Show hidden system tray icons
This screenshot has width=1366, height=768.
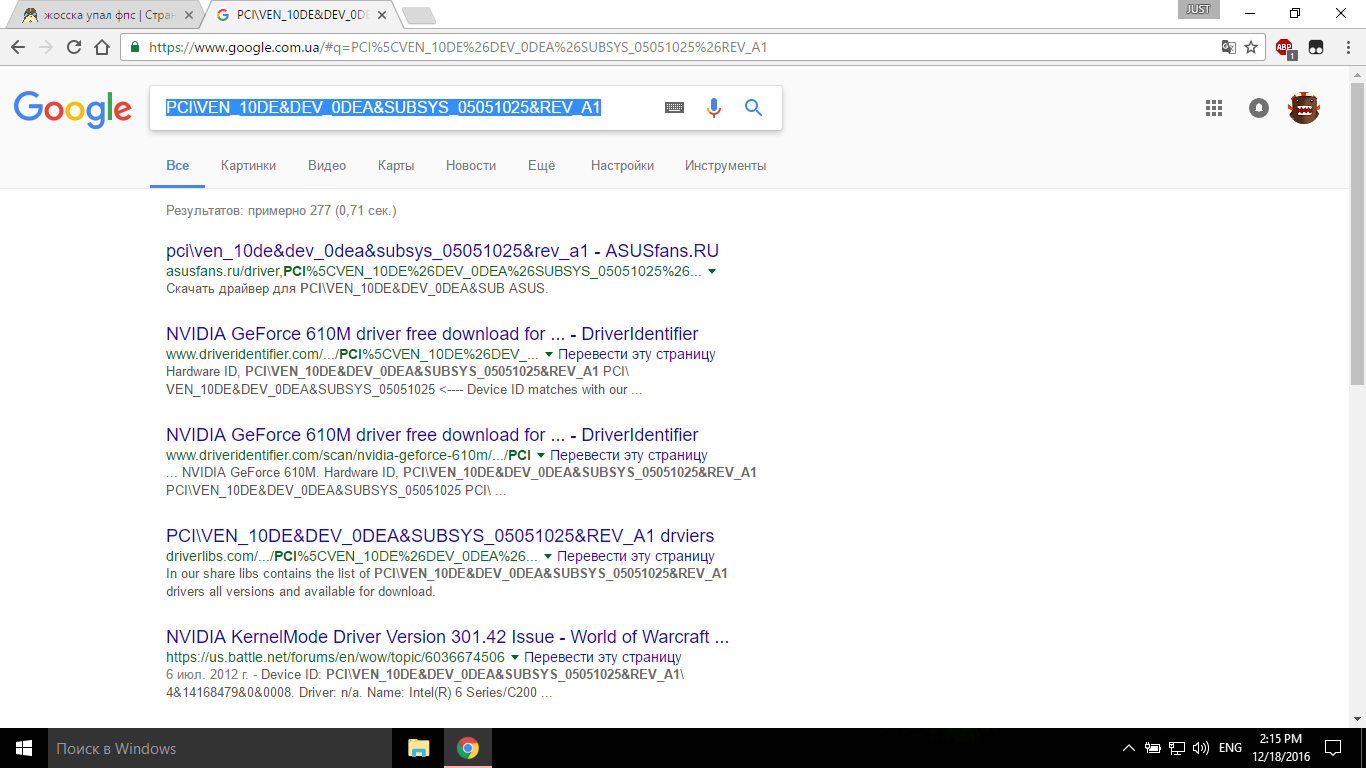pyautogui.click(x=1129, y=748)
